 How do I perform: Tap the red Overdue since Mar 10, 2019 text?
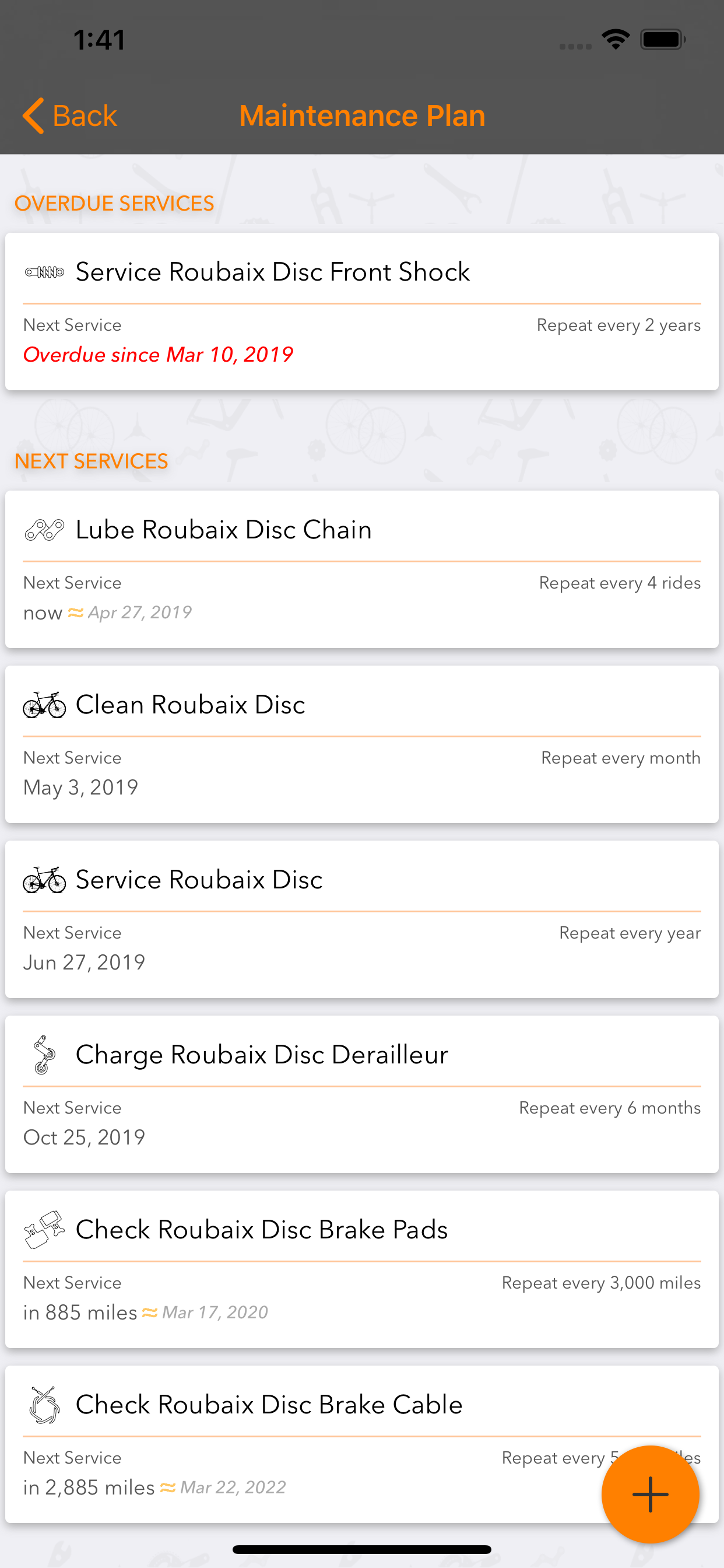coord(158,355)
